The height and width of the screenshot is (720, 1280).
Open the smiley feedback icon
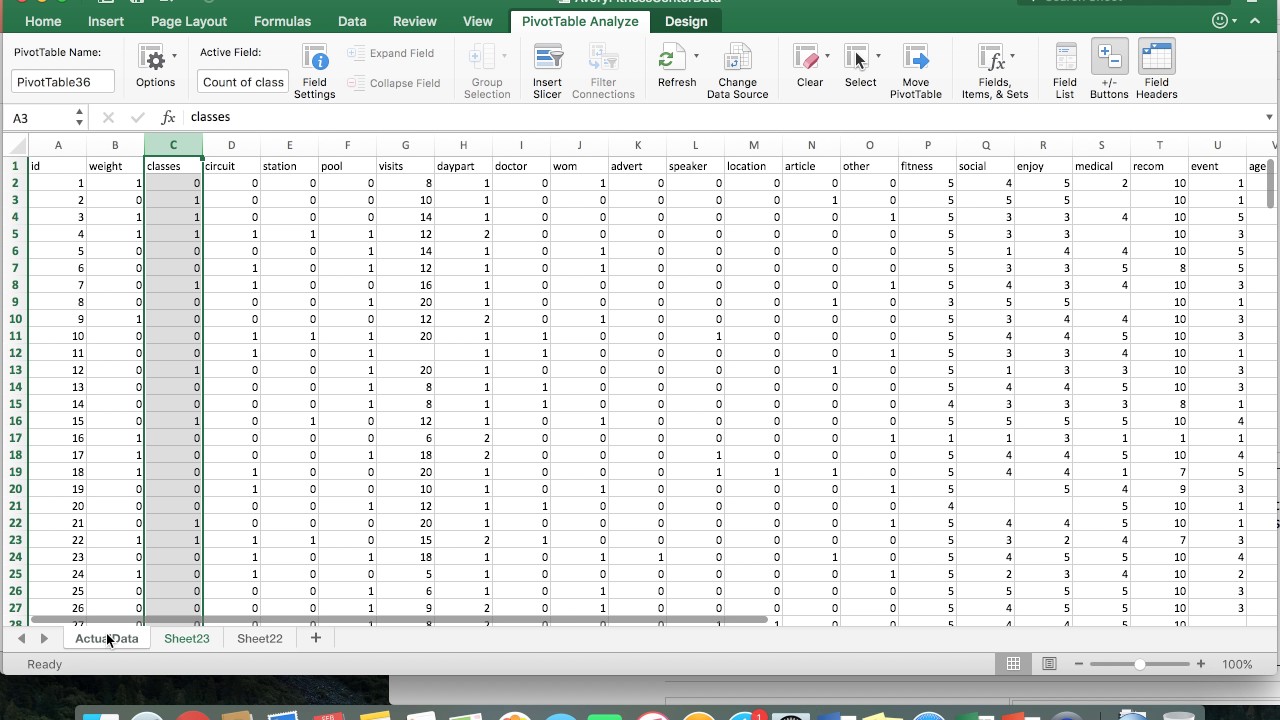1220,20
